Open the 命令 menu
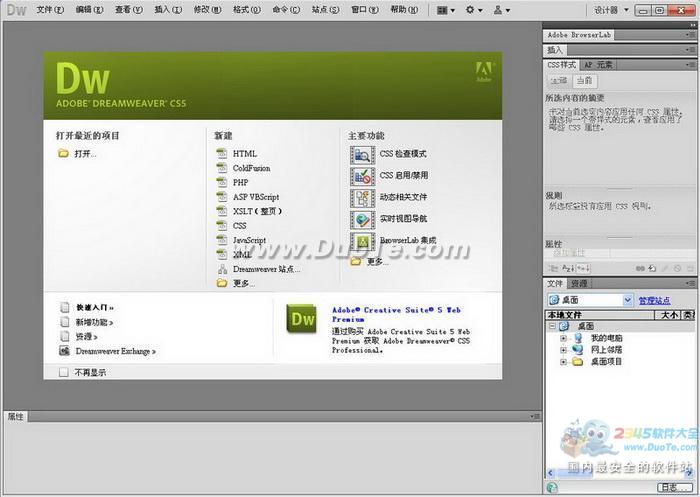The image size is (700, 497). 286,9
